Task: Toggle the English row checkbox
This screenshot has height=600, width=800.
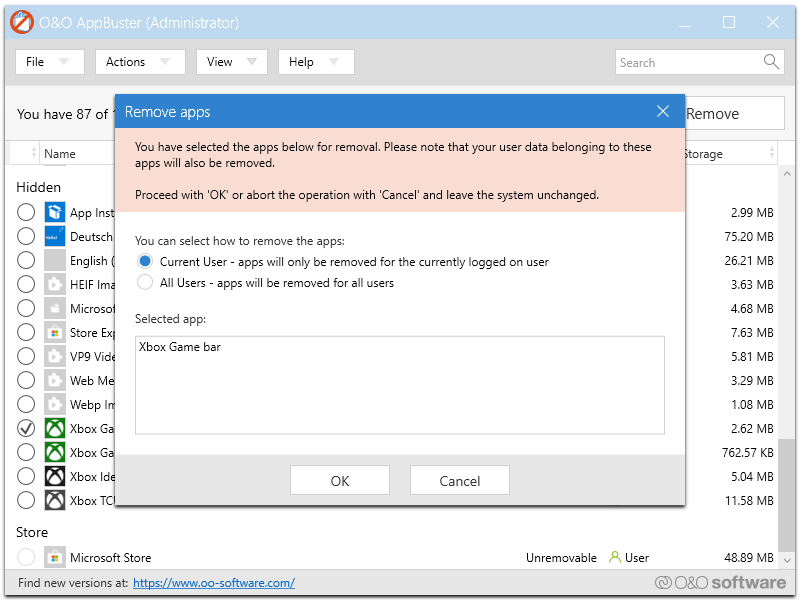Action: click(26, 260)
